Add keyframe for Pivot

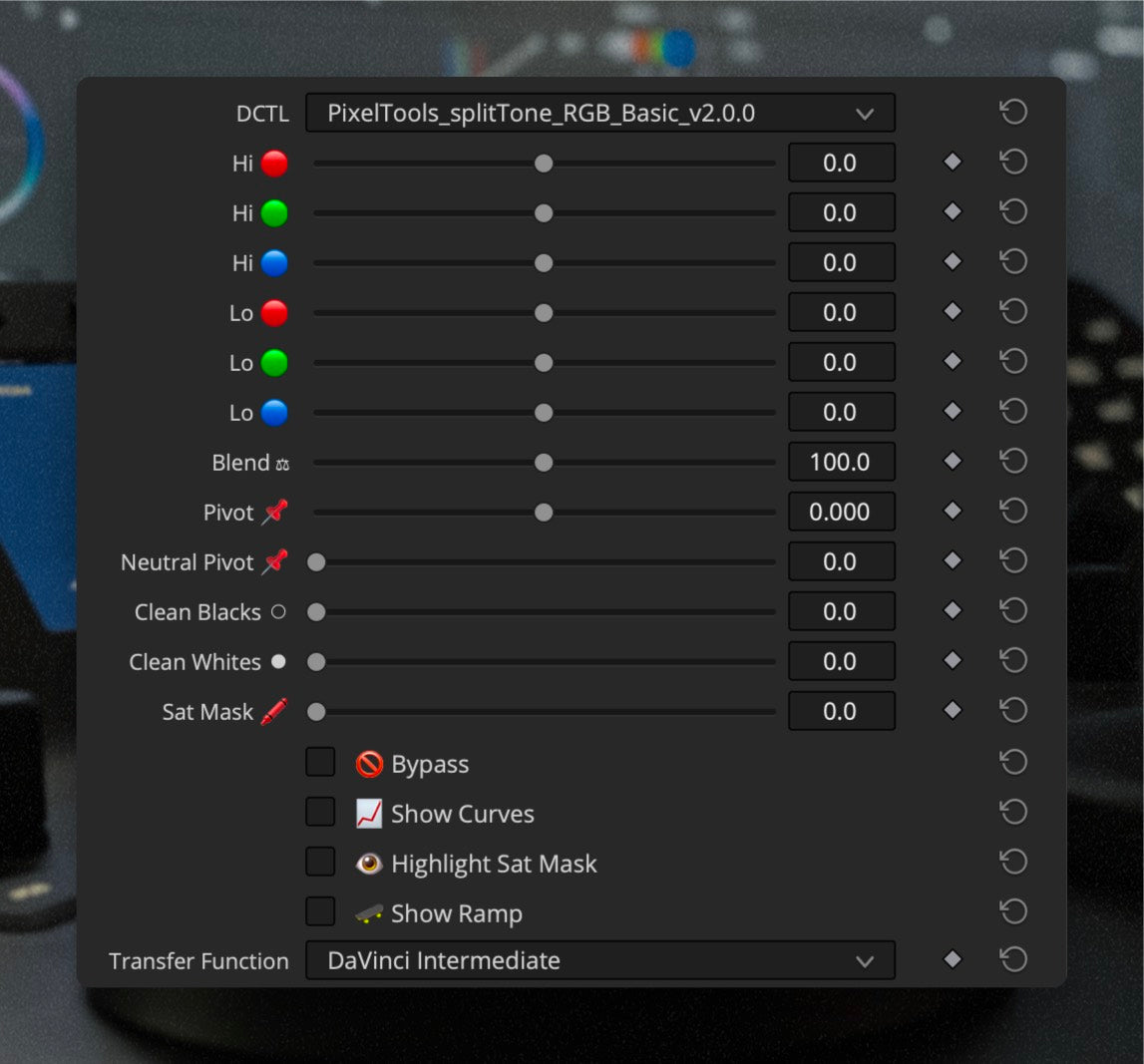953,512
